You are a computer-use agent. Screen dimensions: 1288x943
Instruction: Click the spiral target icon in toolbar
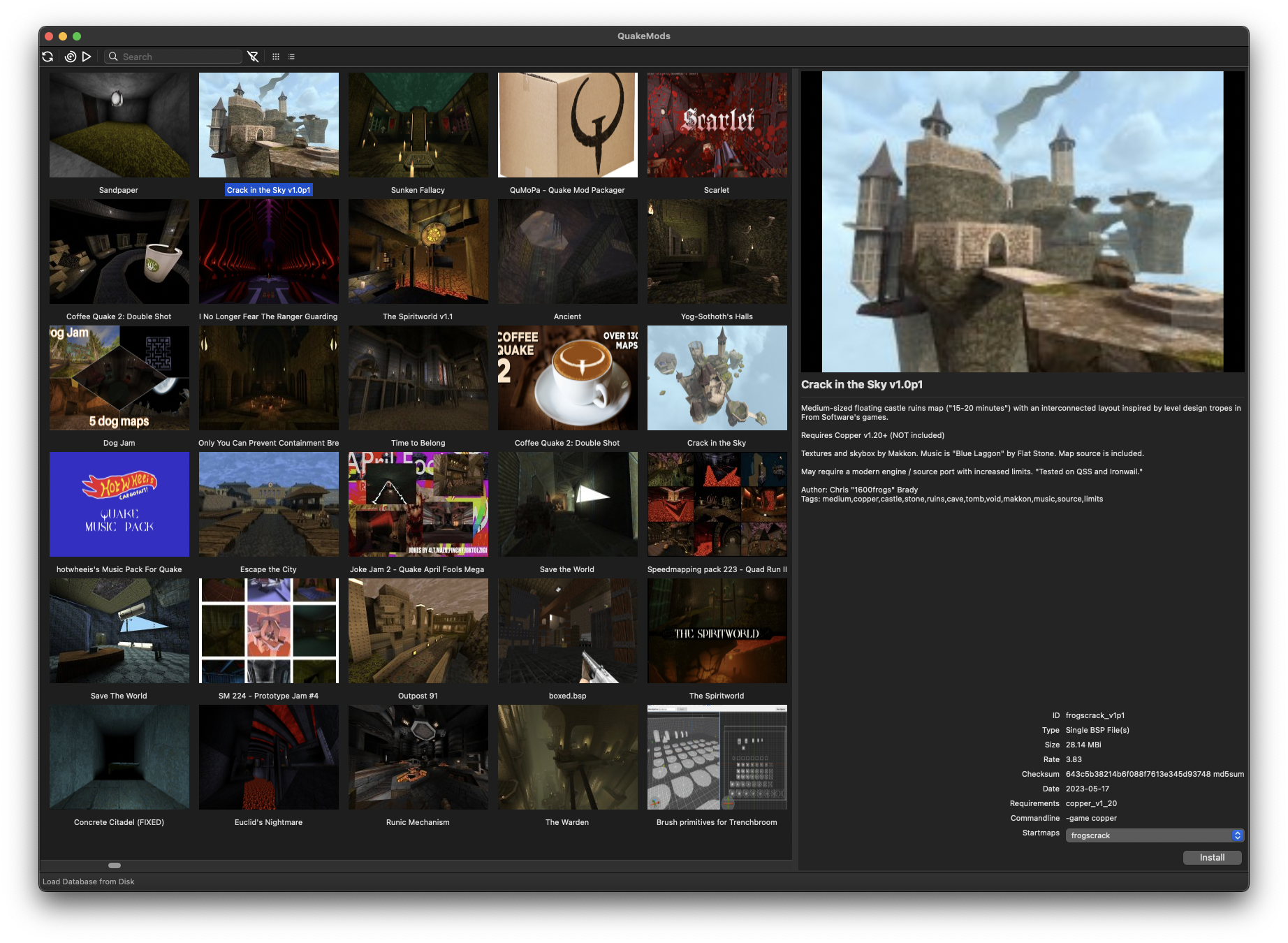tap(71, 57)
